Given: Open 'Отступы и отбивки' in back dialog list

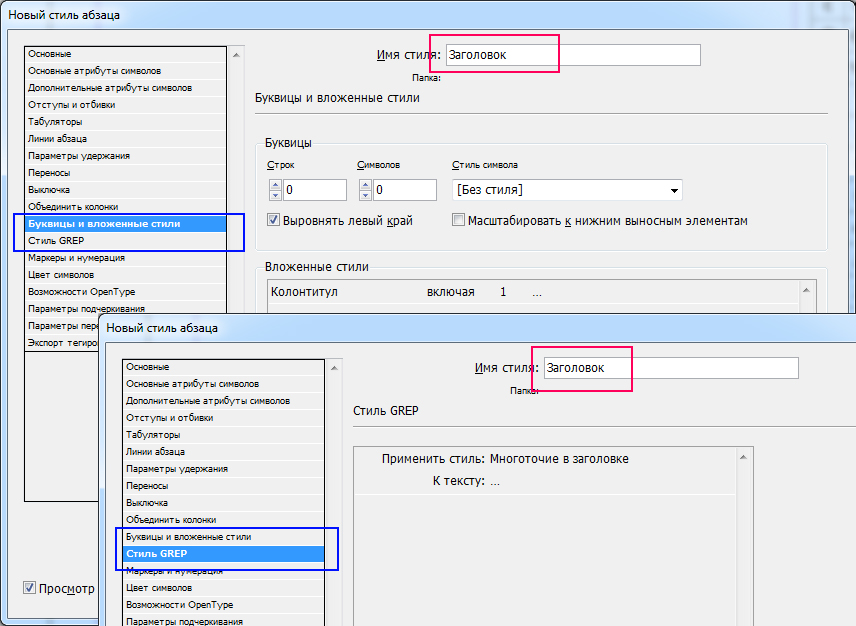Looking at the screenshot, I should [x=126, y=105].
